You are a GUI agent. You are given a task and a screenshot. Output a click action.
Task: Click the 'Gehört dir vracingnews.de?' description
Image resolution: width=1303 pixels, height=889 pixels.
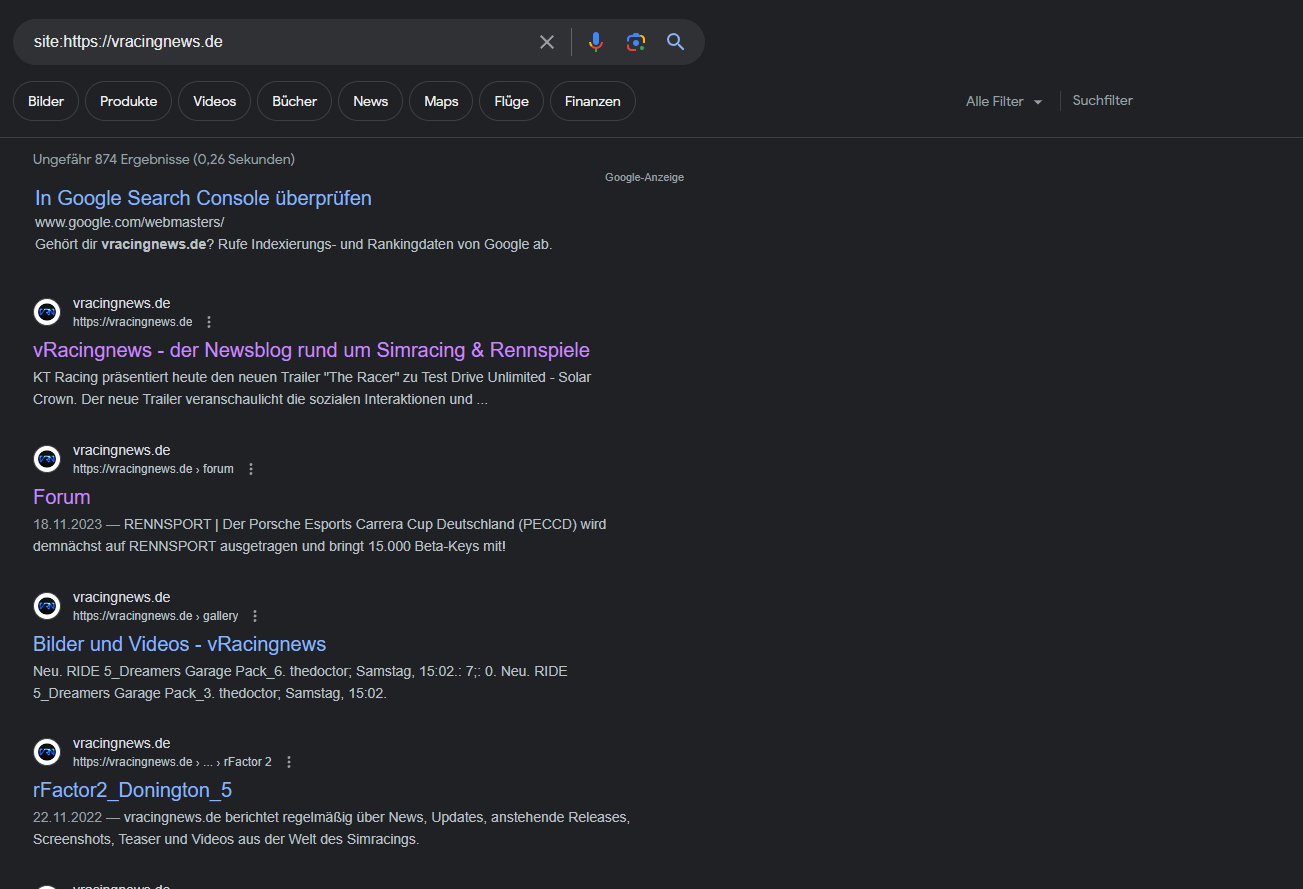(x=293, y=244)
